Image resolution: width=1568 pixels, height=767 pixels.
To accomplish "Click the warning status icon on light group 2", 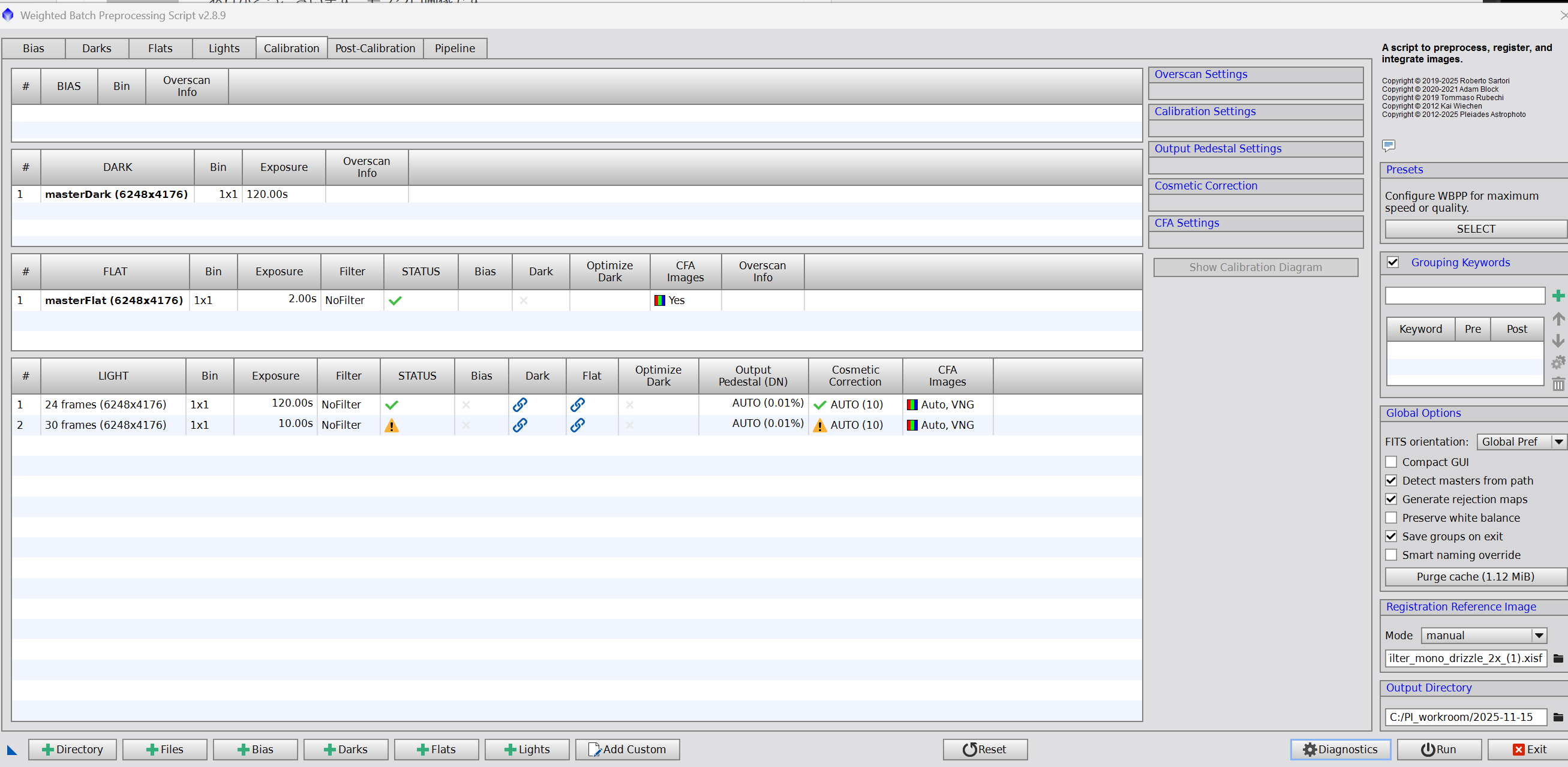I will 391,426.
